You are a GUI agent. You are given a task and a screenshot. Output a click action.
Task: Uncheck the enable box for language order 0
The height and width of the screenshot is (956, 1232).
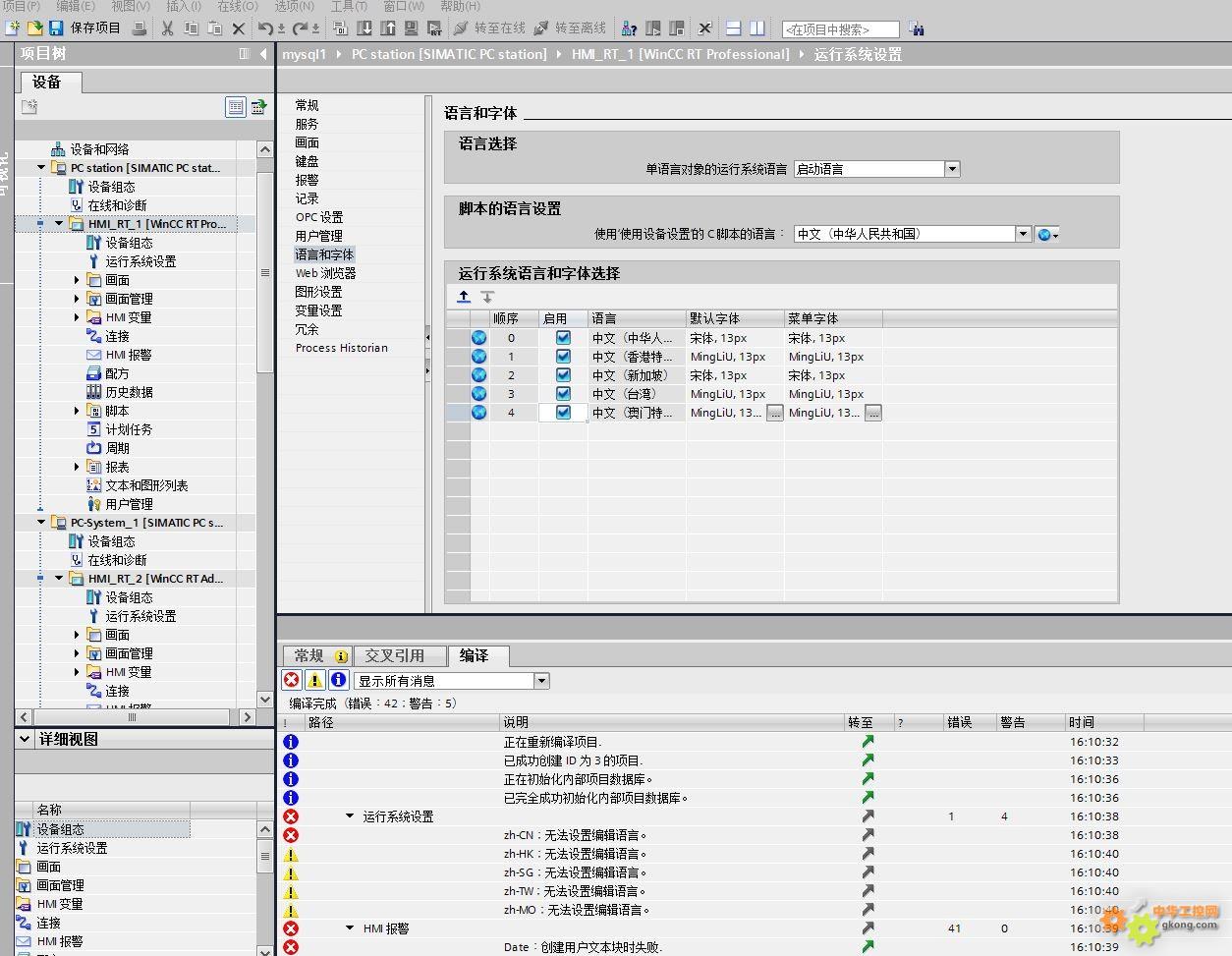tap(563, 337)
